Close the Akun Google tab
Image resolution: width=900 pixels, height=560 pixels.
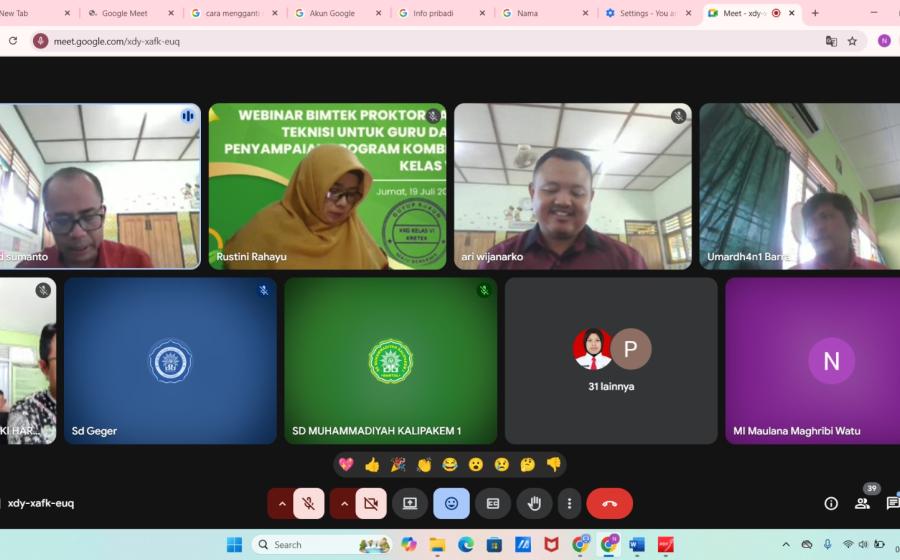coord(378,13)
